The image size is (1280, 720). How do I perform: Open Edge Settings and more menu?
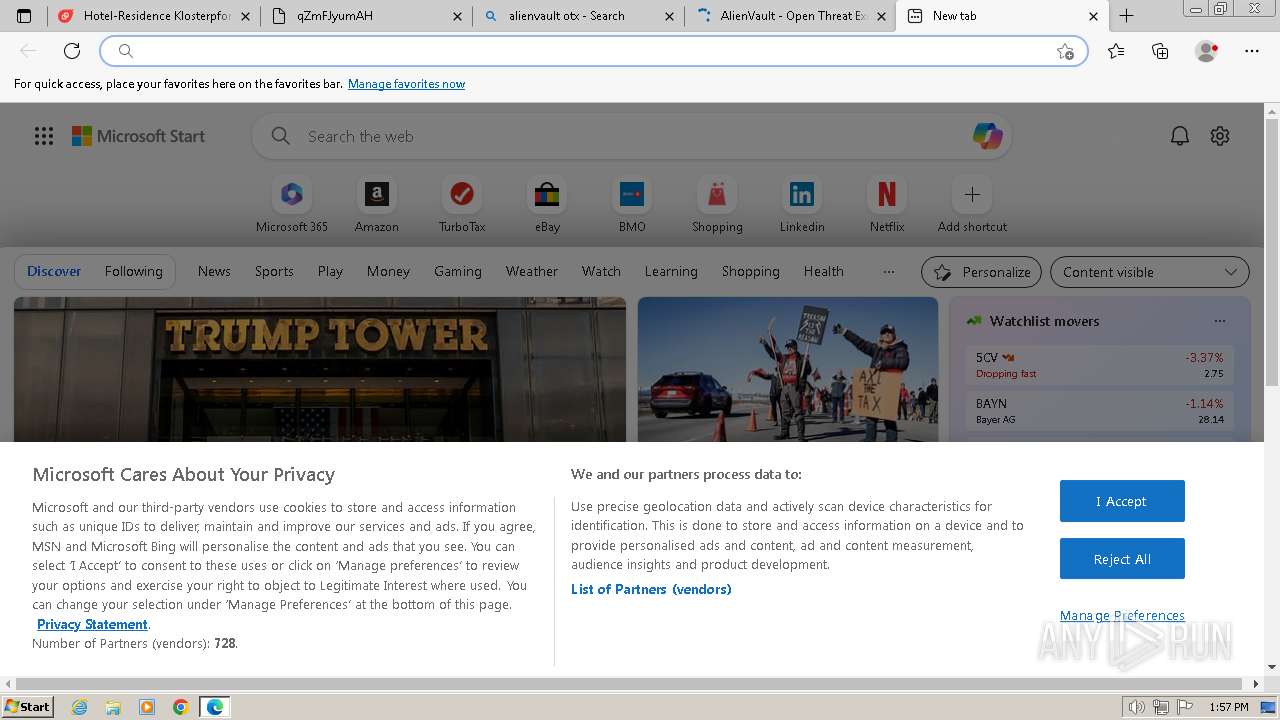click(x=1252, y=51)
